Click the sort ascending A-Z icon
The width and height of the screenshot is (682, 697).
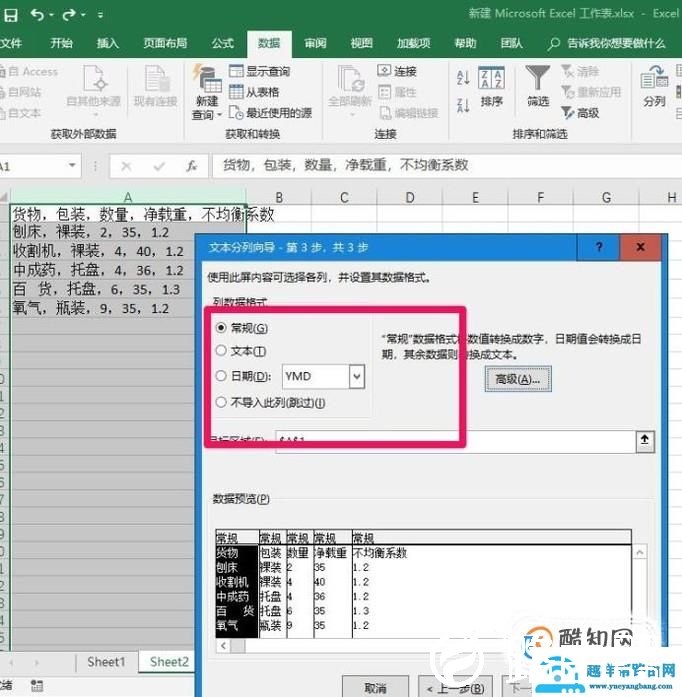pyautogui.click(x=463, y=78)
